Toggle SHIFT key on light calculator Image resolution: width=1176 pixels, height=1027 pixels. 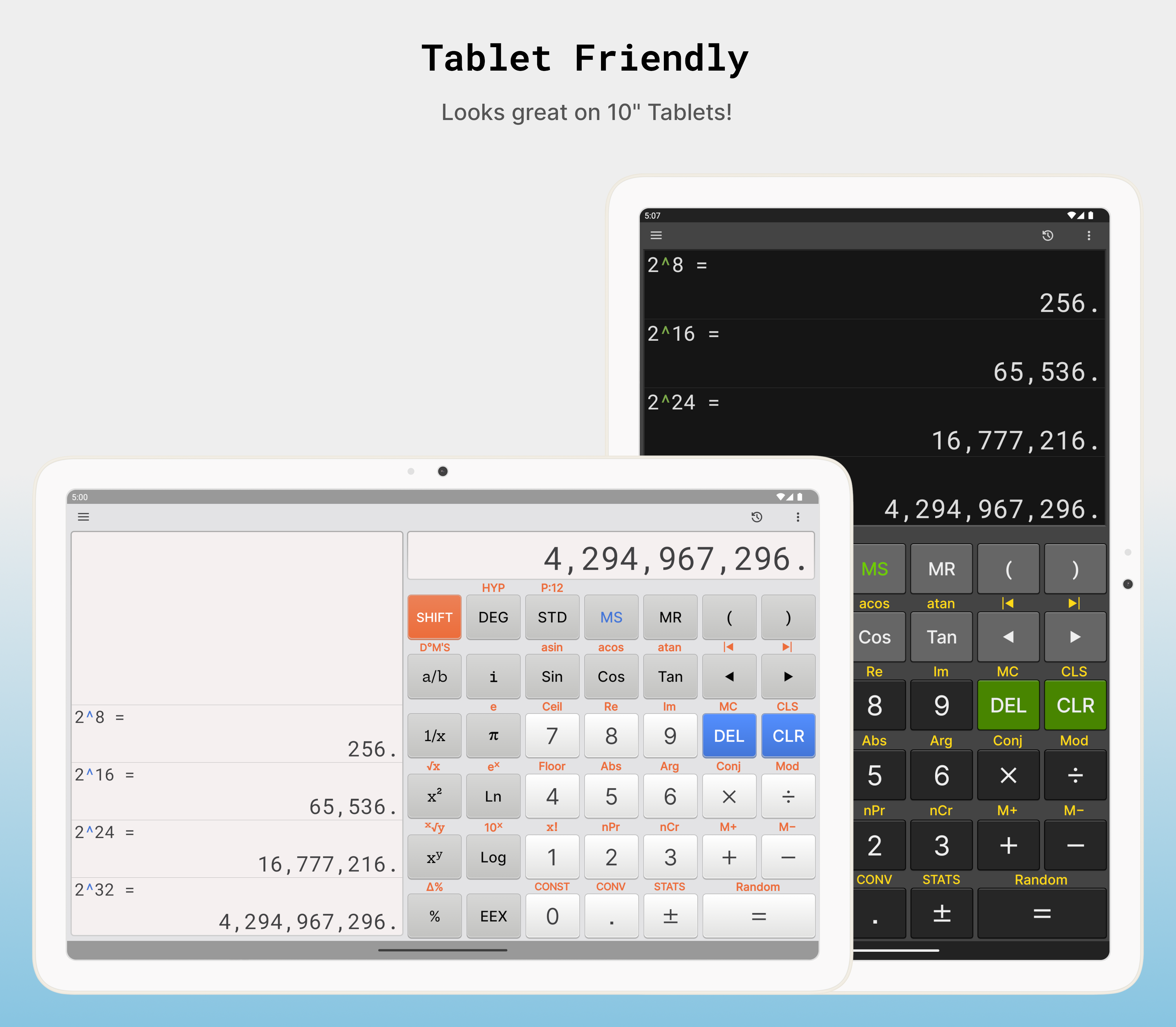tap(434, 617)
